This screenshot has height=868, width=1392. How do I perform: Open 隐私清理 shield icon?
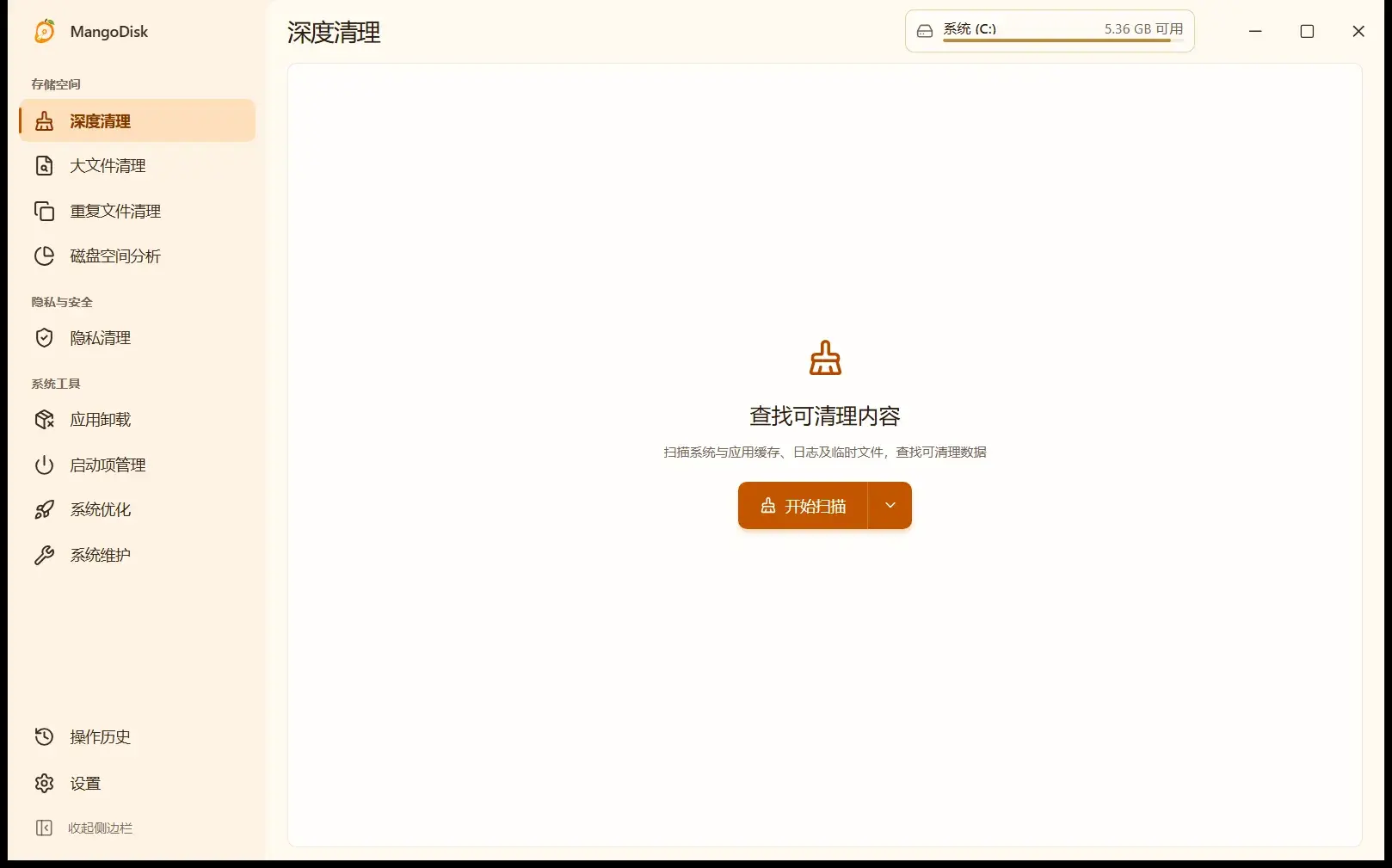tap(44, 338)
